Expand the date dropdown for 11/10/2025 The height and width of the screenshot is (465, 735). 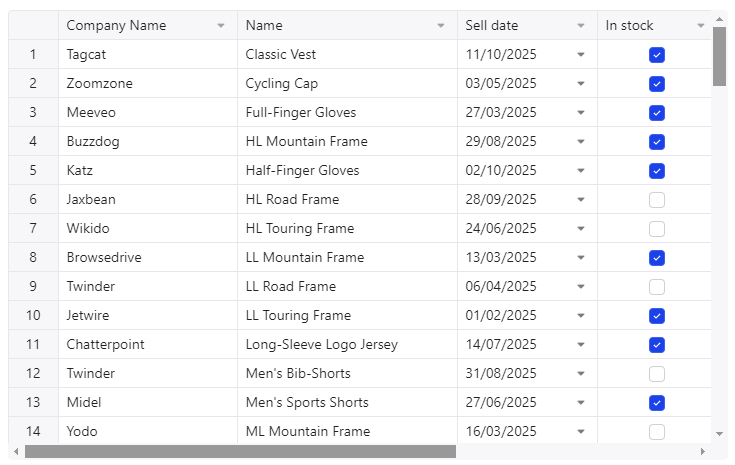tap(581, 55)
